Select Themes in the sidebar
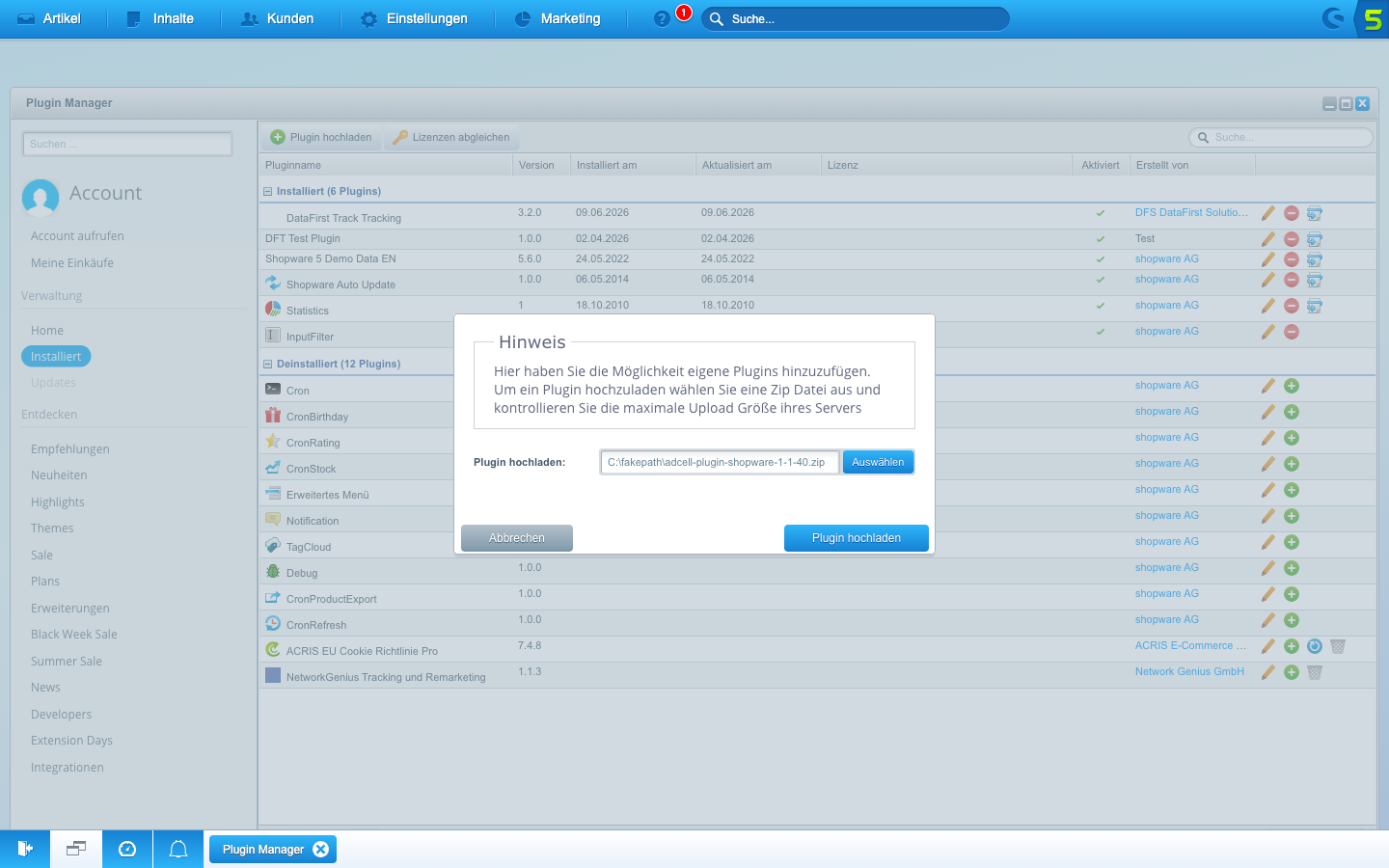Screen dimensions: 1389x868 pos(52,529)
